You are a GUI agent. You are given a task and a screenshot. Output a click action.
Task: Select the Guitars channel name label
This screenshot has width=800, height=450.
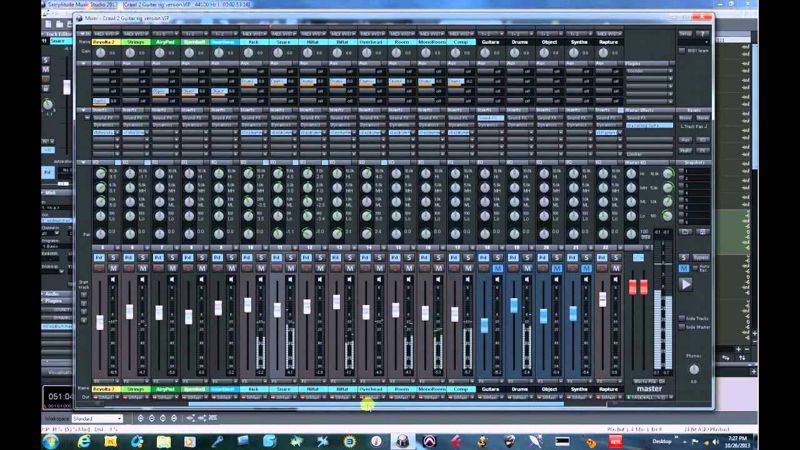click(490, 42)
